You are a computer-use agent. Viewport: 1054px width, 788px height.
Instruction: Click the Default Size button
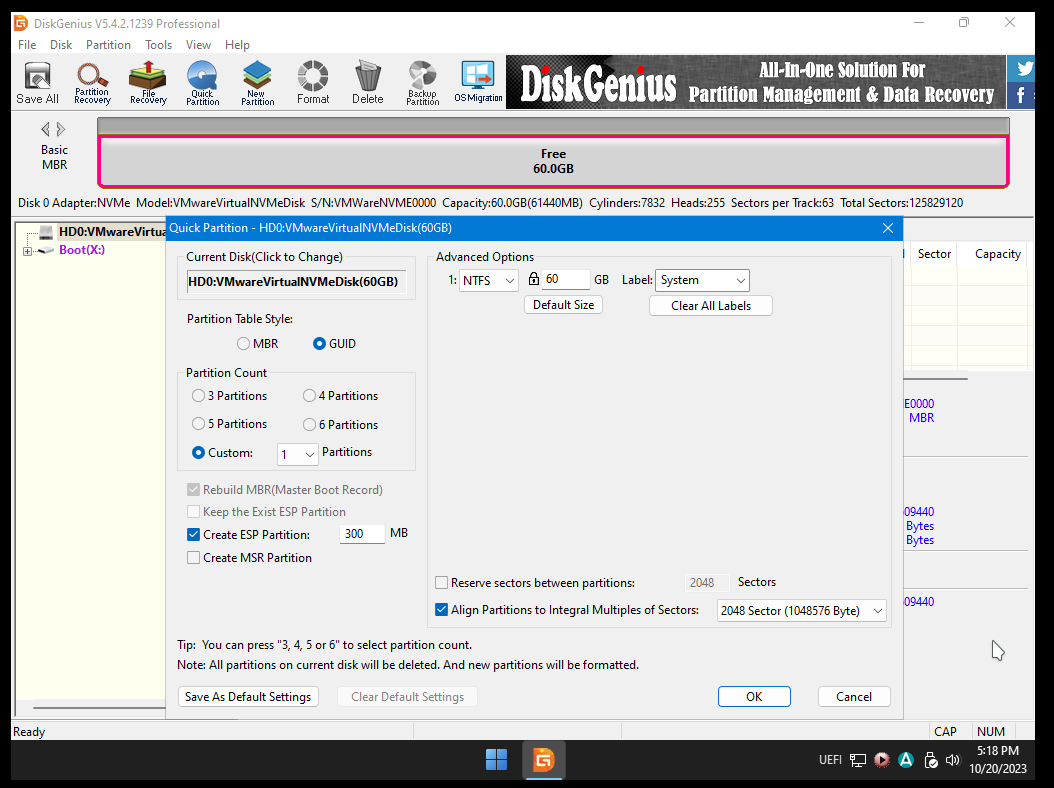coord(563,305)
